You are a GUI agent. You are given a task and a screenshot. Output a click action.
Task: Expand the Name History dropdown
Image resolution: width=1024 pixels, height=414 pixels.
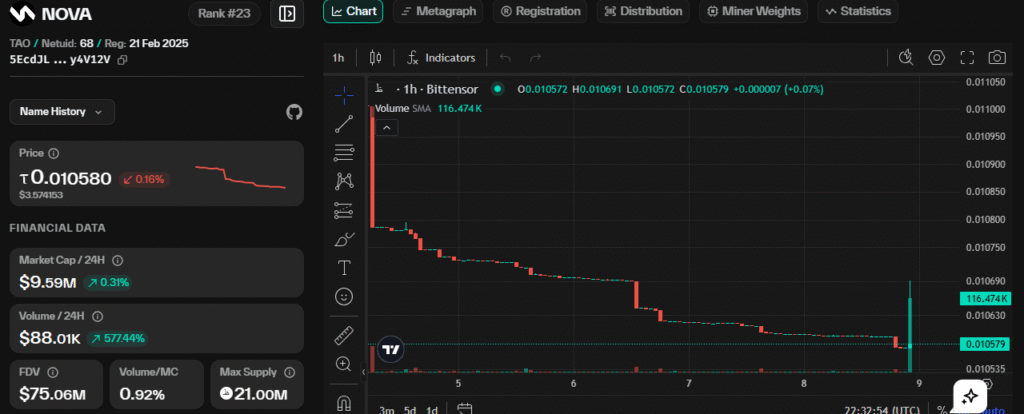point(62,112)
